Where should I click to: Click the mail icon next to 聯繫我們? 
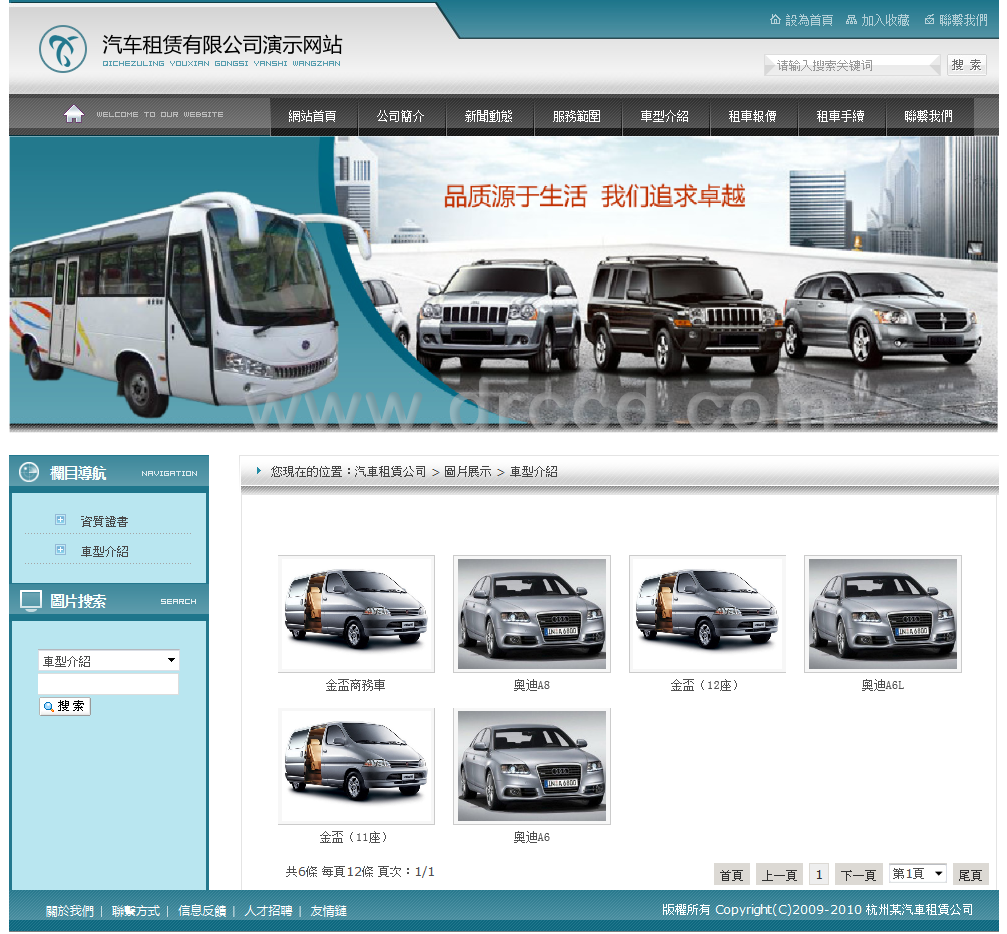pyautogui.click(x=929, y=19)
